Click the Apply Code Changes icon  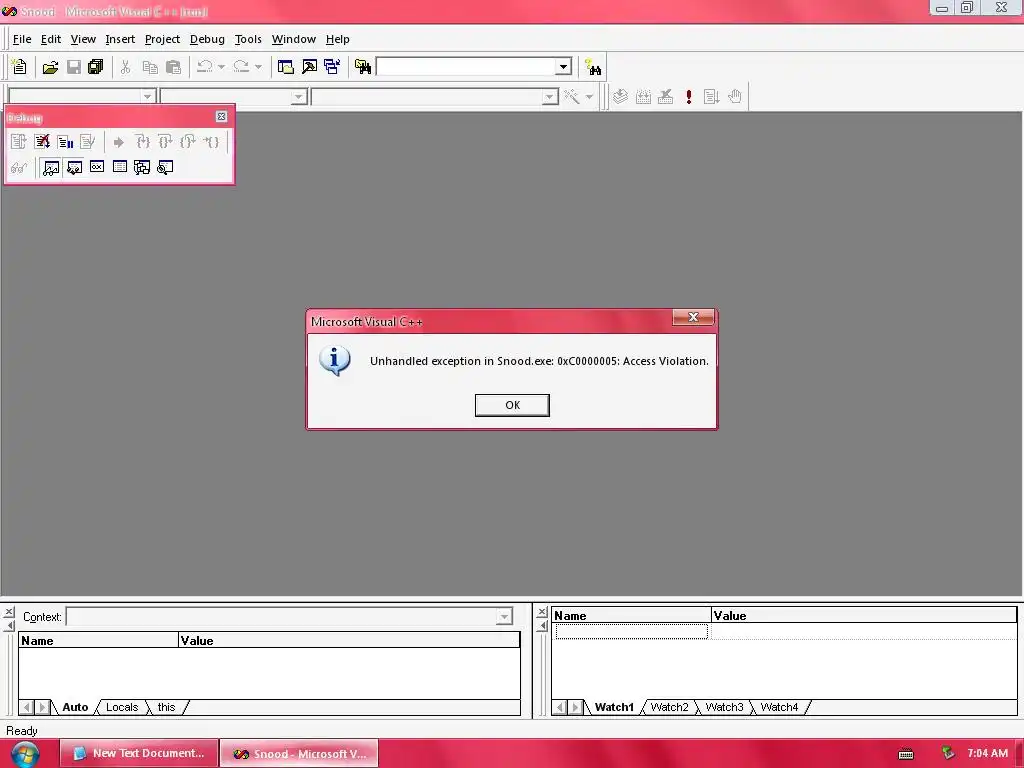[88, 142]
